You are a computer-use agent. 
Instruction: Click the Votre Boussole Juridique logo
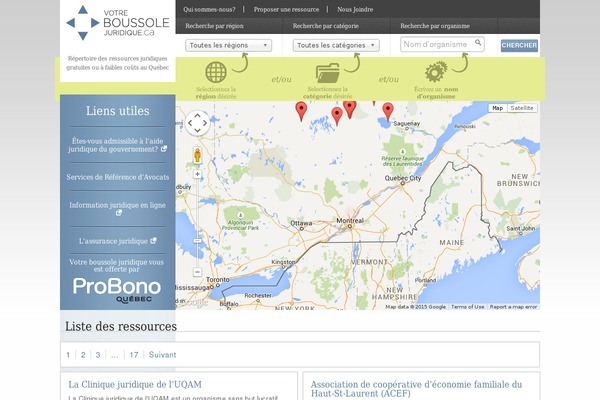(117, 23)
